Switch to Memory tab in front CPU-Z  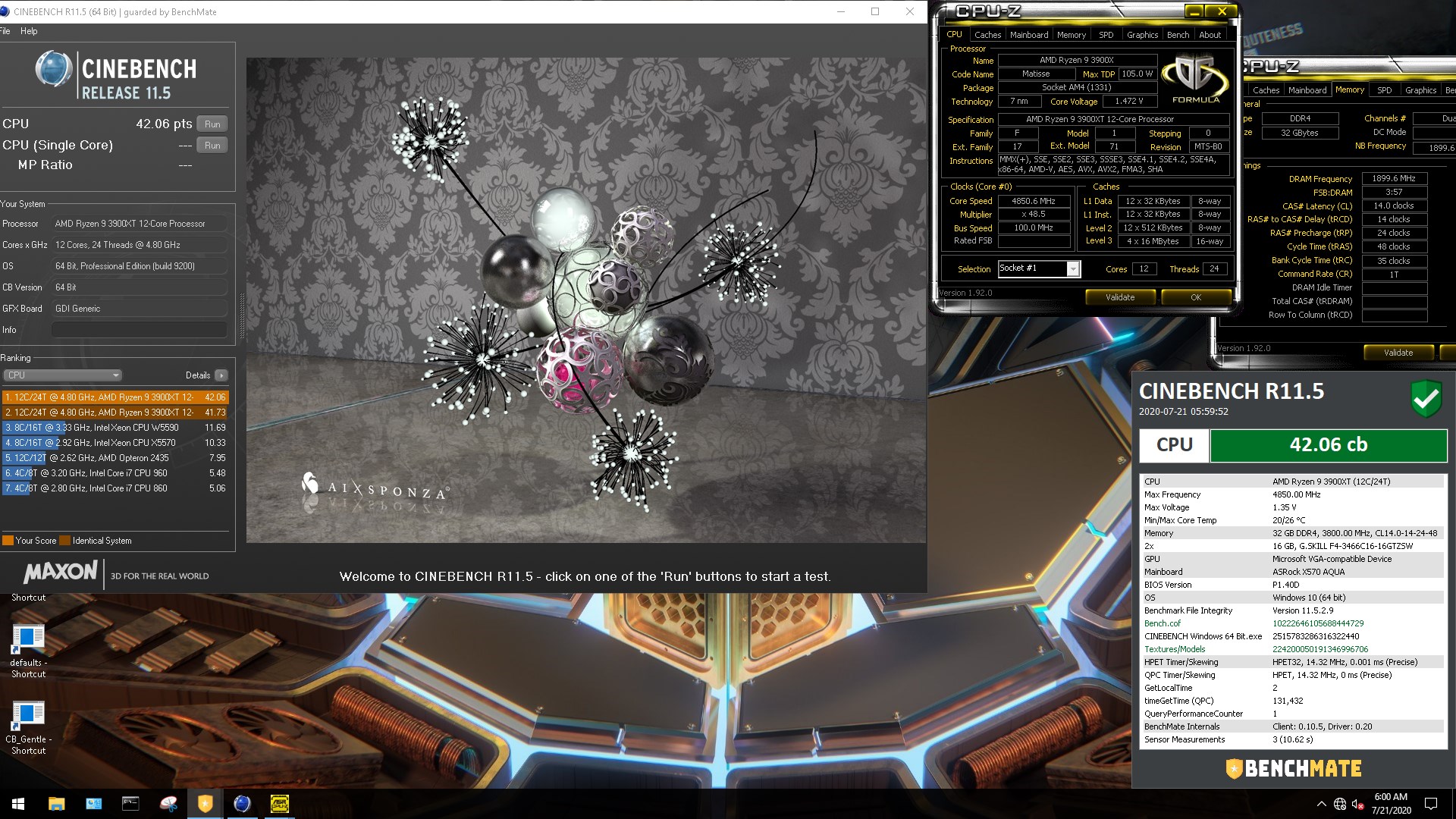[x=1072, y=35]
